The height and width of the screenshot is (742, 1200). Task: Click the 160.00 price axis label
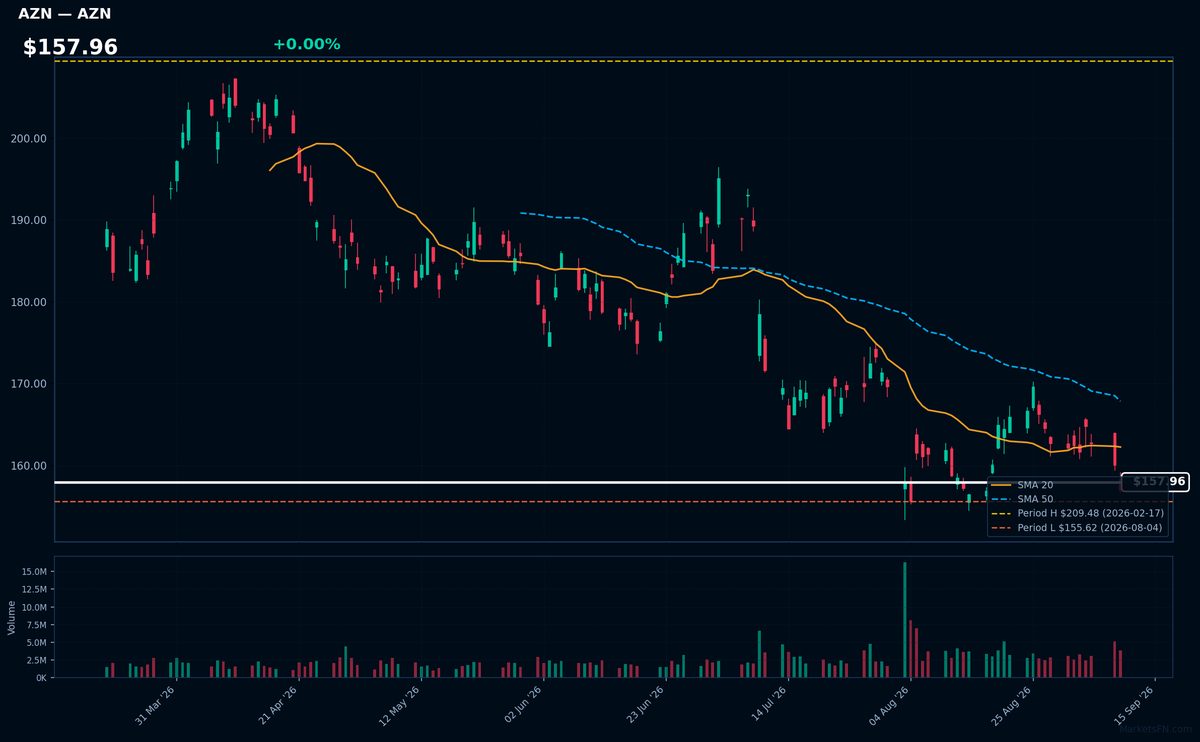[31, 466]
